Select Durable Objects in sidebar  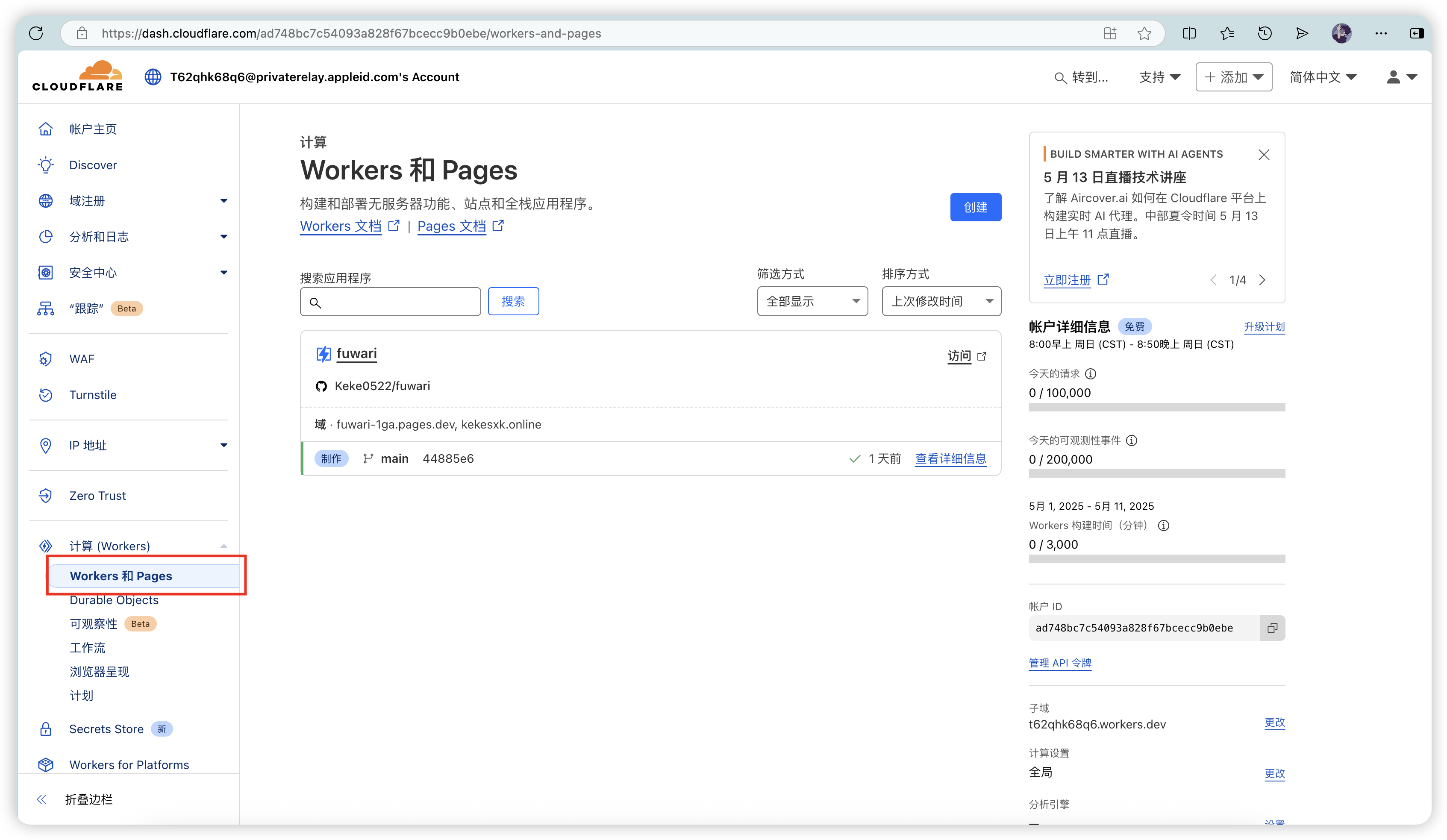tap(114, 600)
